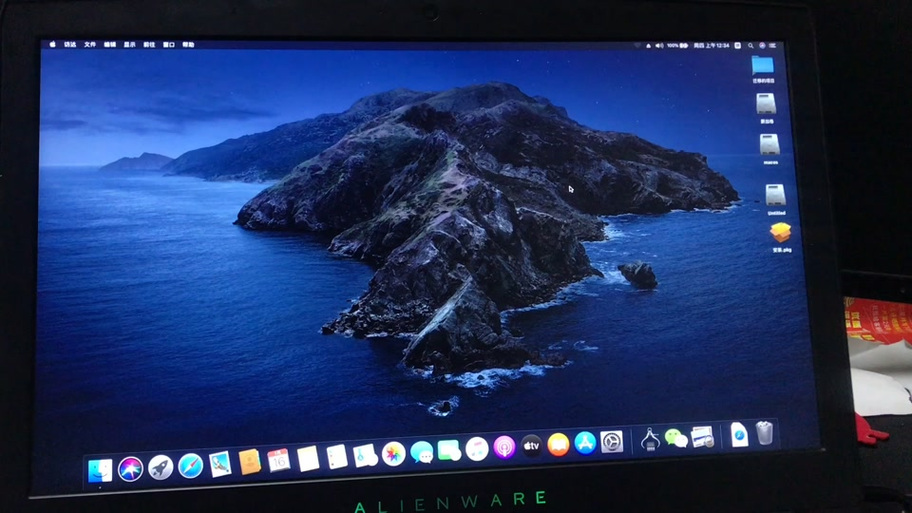Image resolution: width=912 pixels, height=513 pixels.
Task: Open Notification Center list icon
Action: click(x=772, y=45)
